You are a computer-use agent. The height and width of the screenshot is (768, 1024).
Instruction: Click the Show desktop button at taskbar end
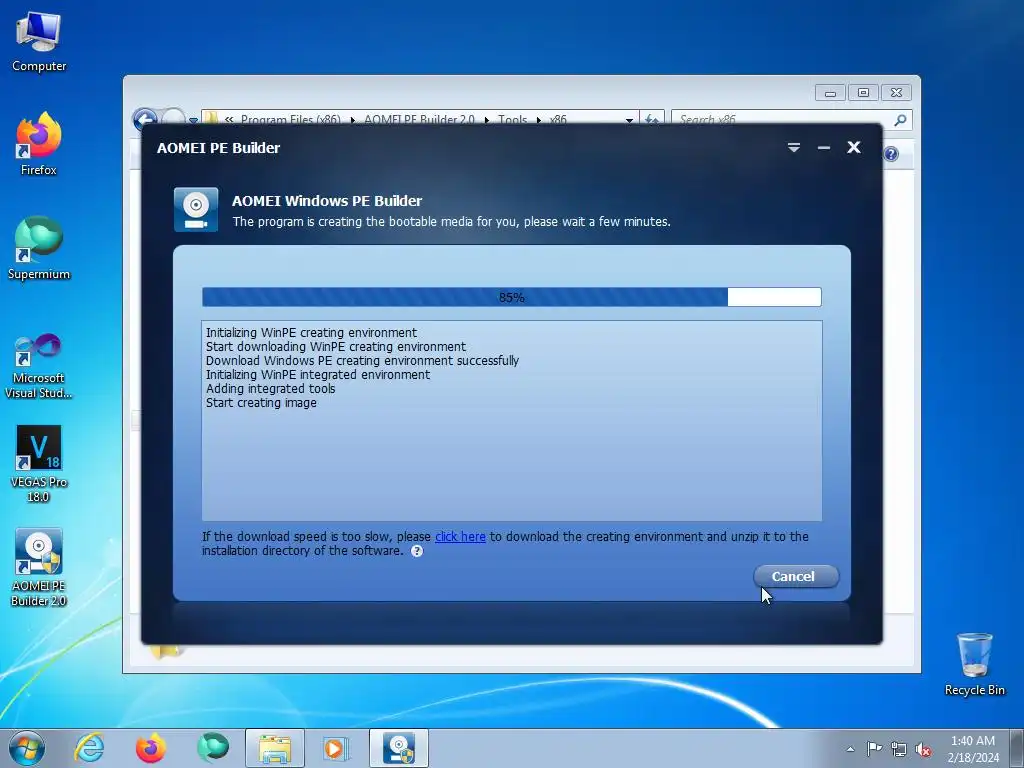point(1017,748)
